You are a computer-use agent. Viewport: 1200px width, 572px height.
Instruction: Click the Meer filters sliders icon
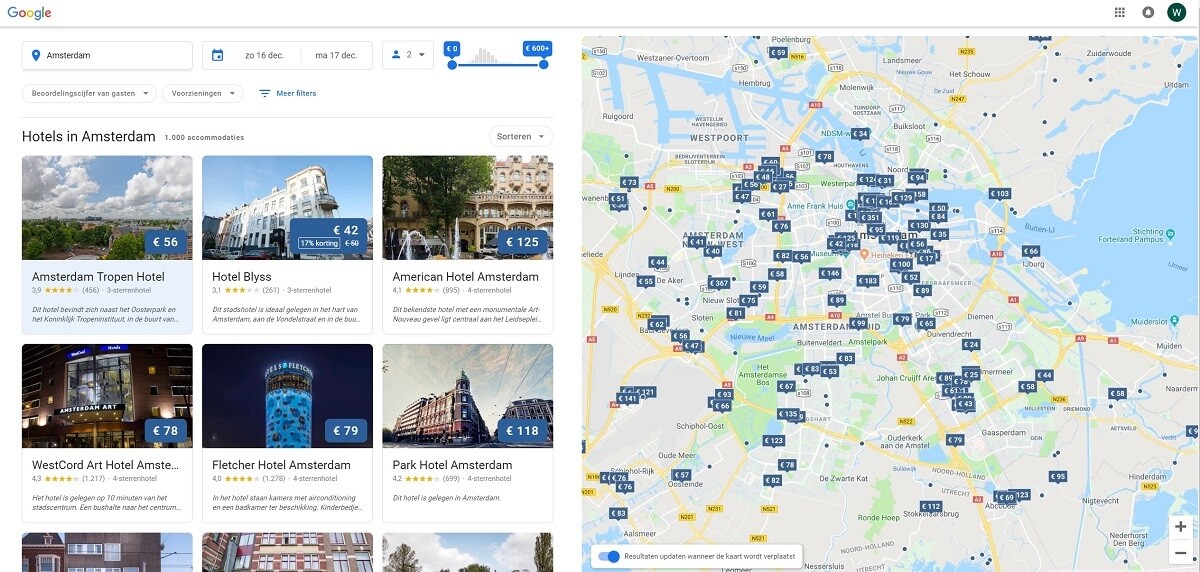pos(265,93)
